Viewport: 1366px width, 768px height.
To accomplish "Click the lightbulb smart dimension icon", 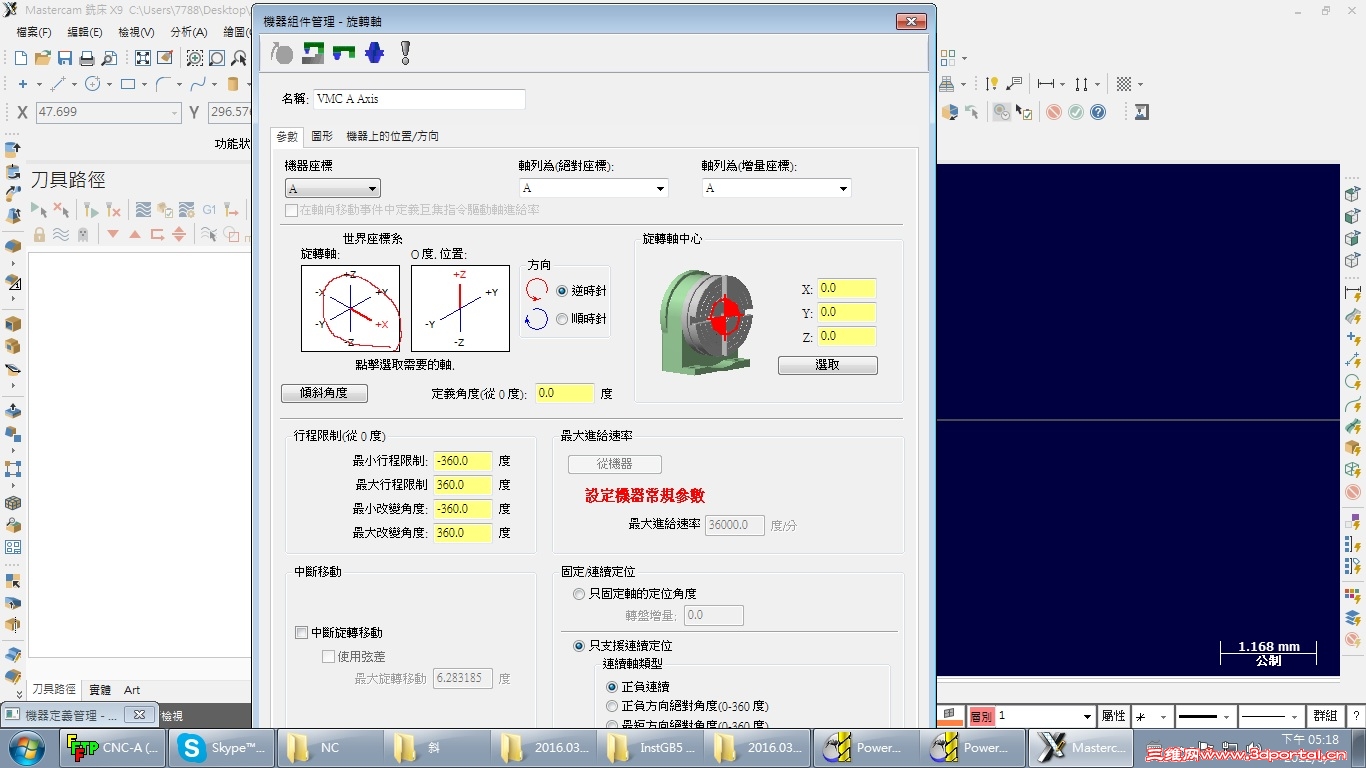I will click(992, 84).
